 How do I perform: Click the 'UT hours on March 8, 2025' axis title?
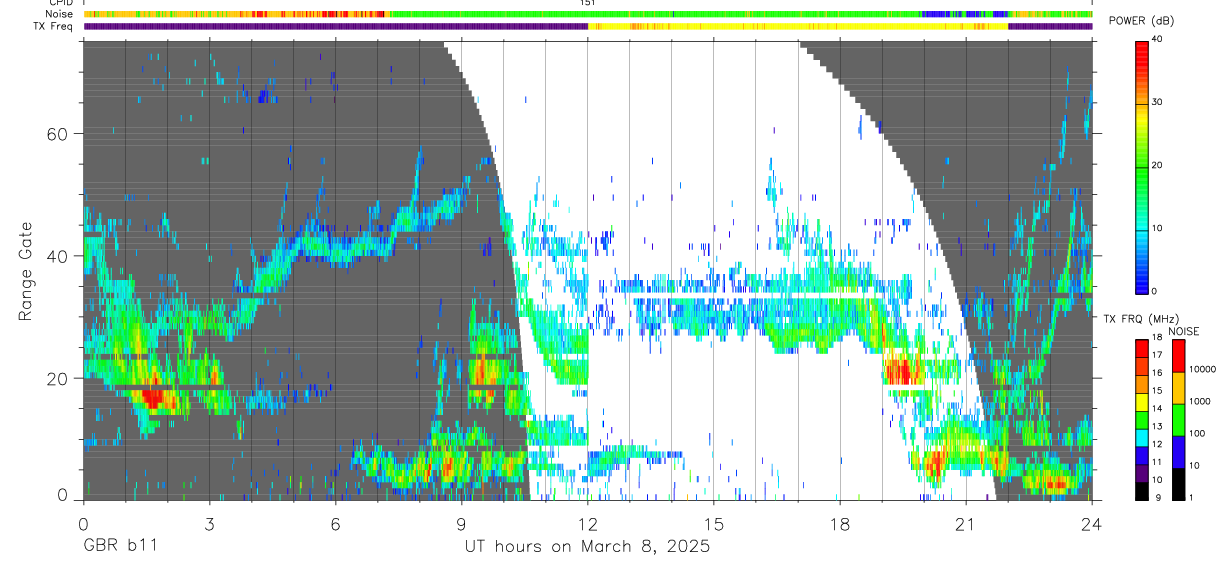coord(587,547)
